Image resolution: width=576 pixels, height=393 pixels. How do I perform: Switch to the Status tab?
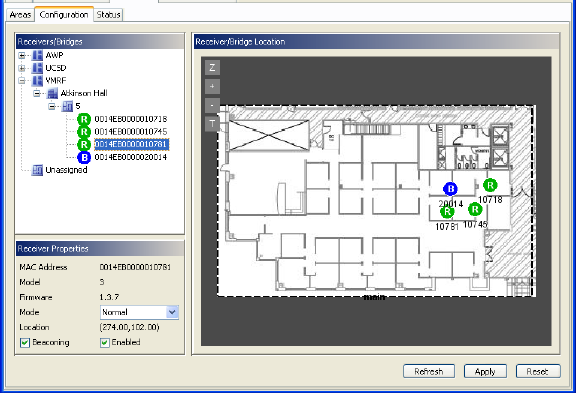pos(108,15)
